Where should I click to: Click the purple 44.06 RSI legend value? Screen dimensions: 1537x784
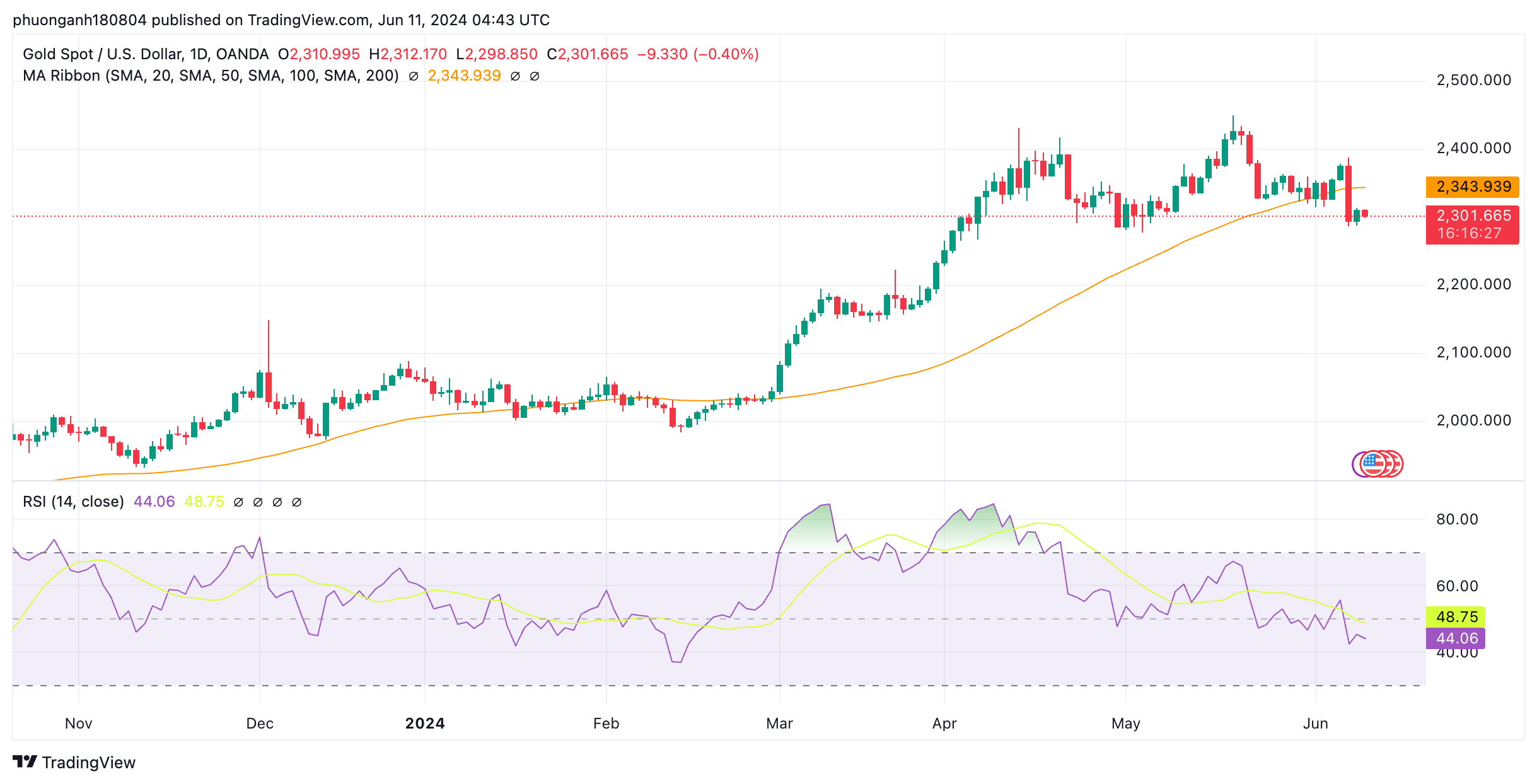[154, 502]
